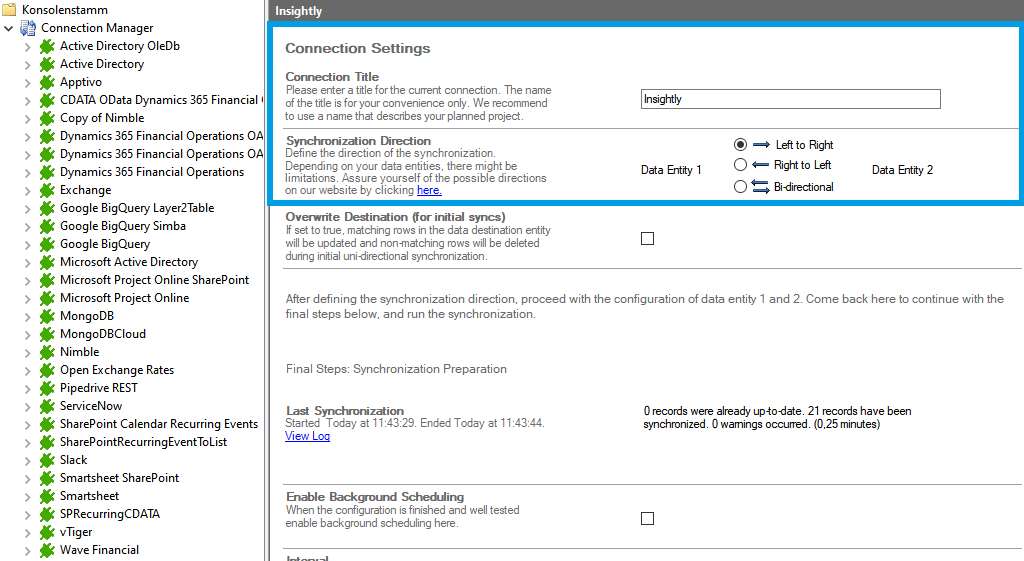Image resolution: width=1024 pixels, height=561 pixels.
Task: Click the Connection Manager node icon
Action: 28,28
